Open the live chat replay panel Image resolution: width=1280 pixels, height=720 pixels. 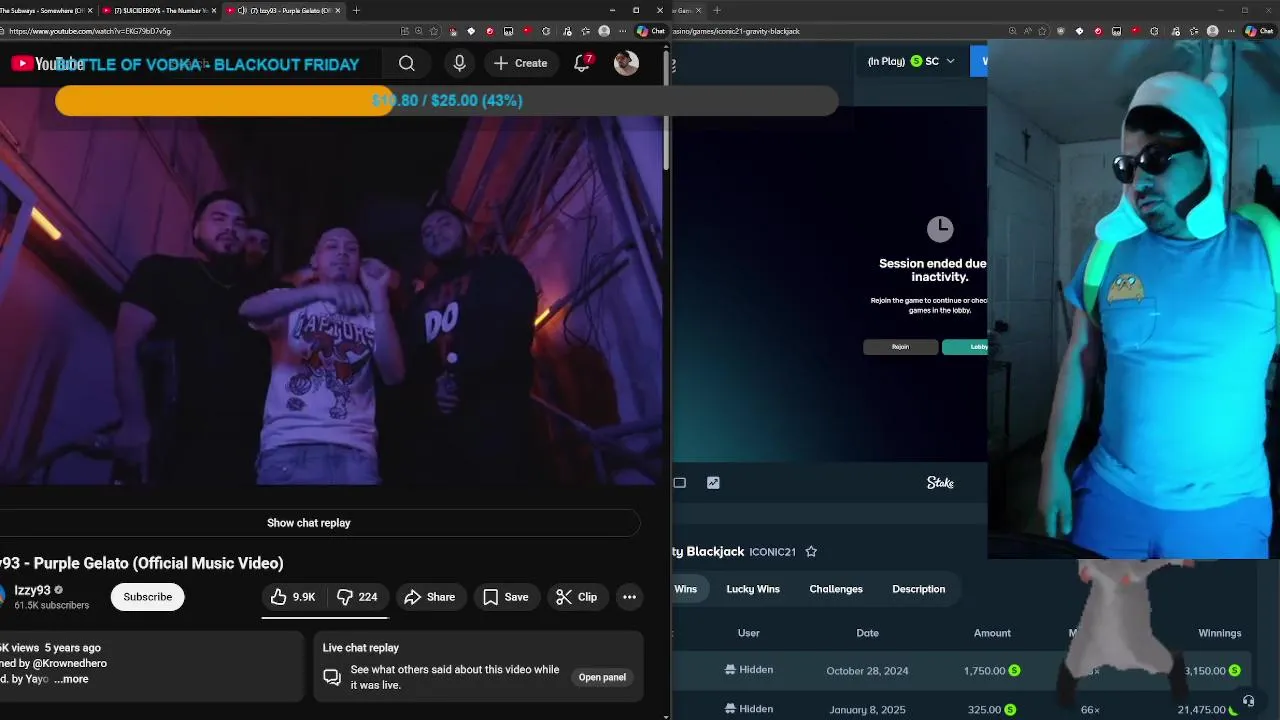coord(602,677)
